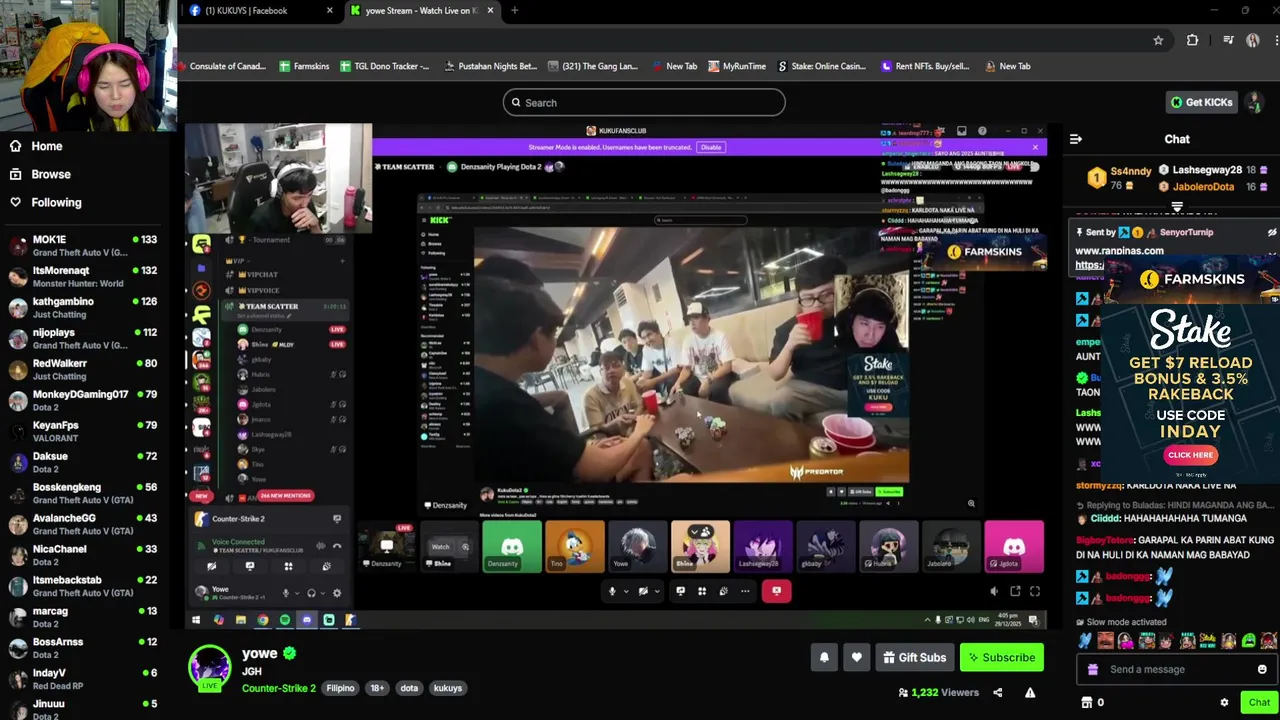Bookmark this page with star icon
Image resolution: width=1280 pixels, height=720 pixels.
1158,40
